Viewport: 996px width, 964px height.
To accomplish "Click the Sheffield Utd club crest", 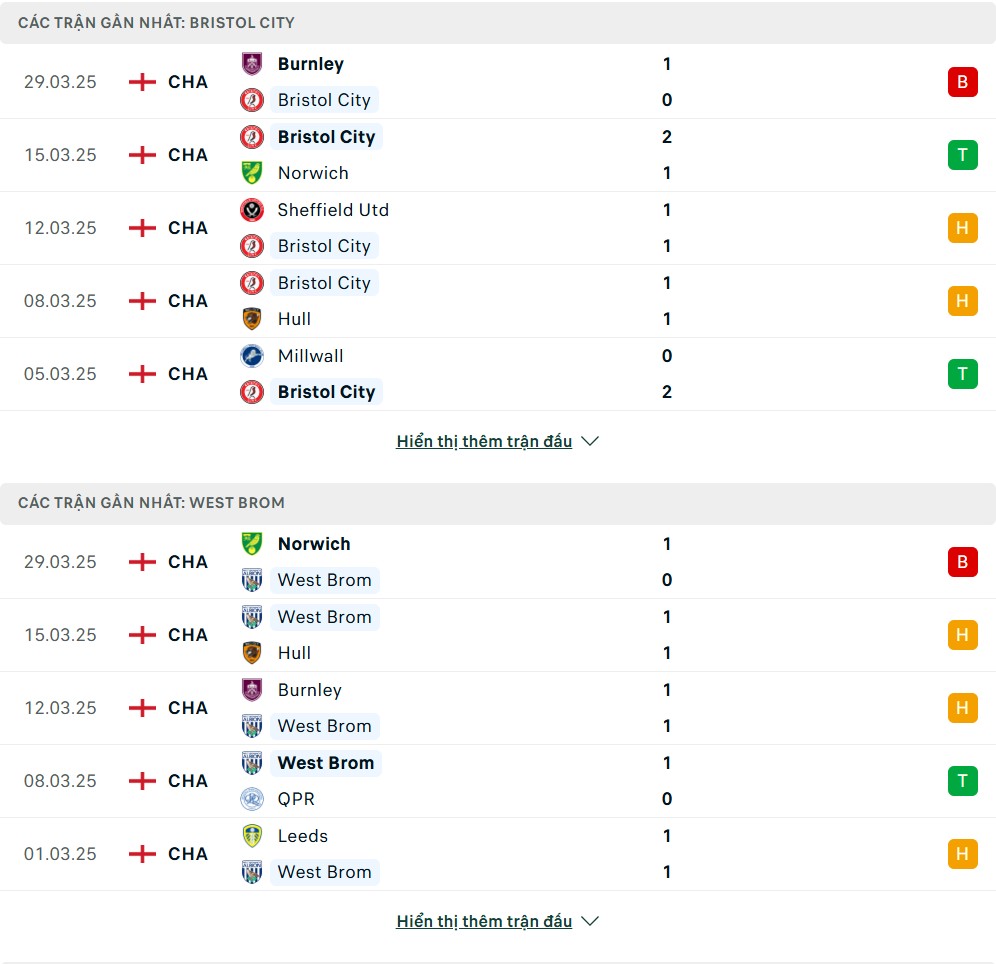I will [252, 210].
